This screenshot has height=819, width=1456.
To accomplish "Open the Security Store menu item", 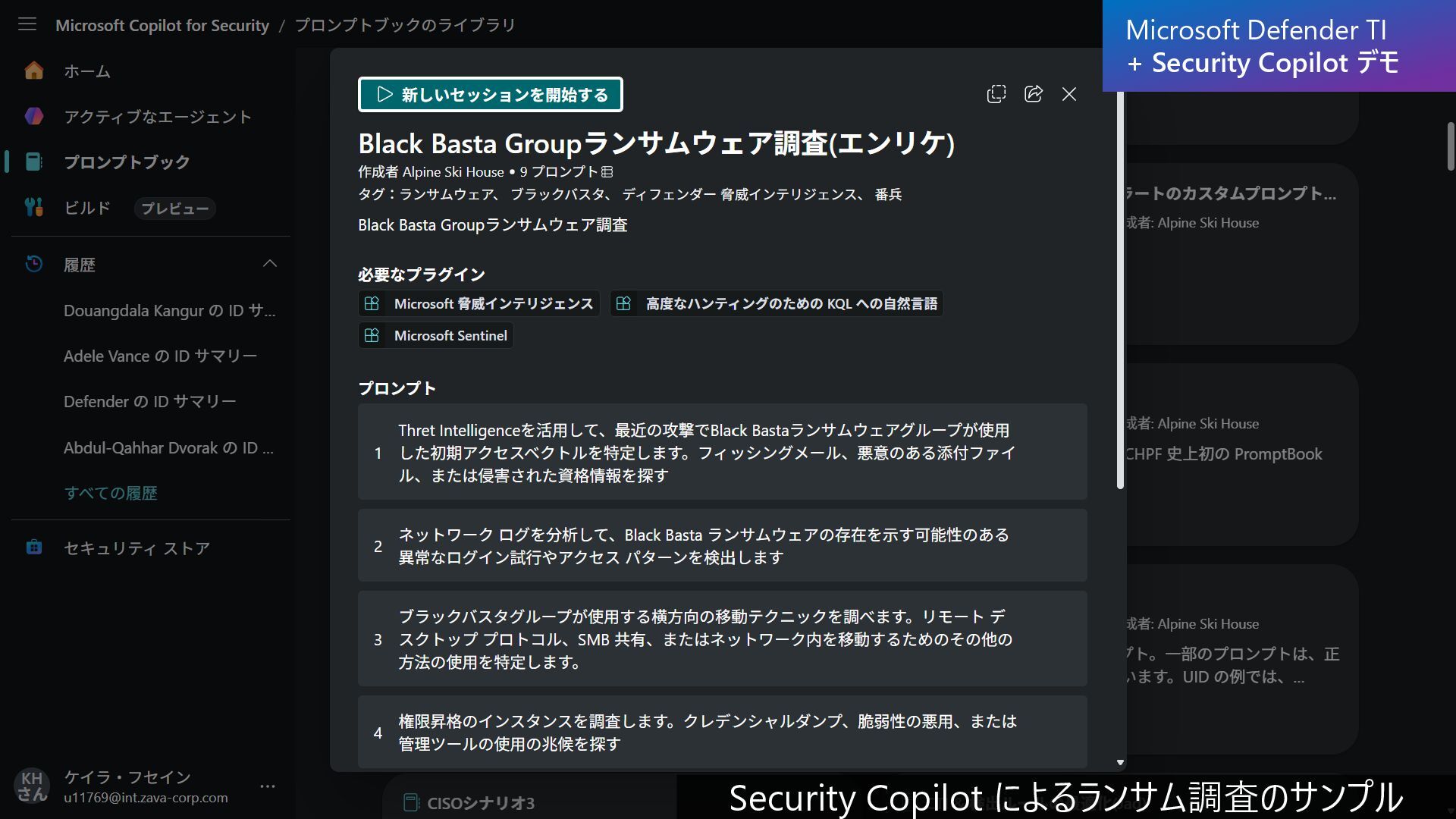I will tap(136, 548).
